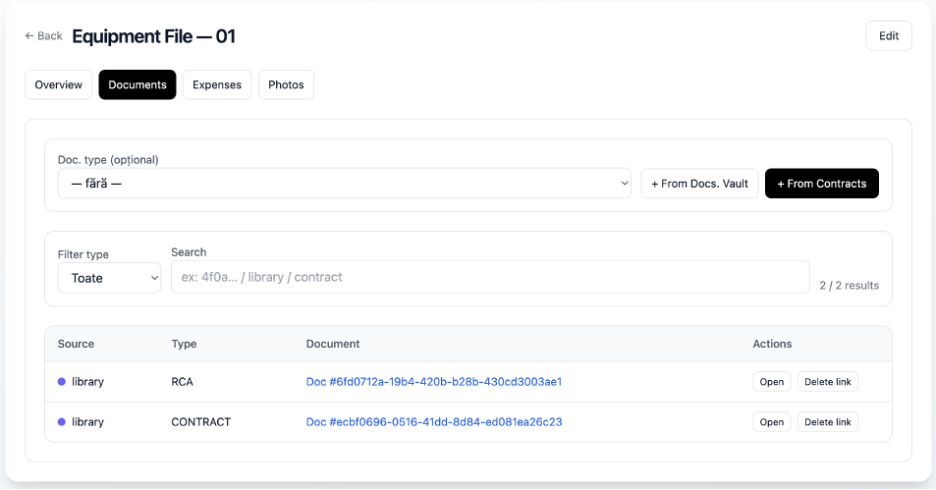Viewport: 936px width, 490px height.
Task: Switch to the Overview tab
Action: [x=59, y=85]
